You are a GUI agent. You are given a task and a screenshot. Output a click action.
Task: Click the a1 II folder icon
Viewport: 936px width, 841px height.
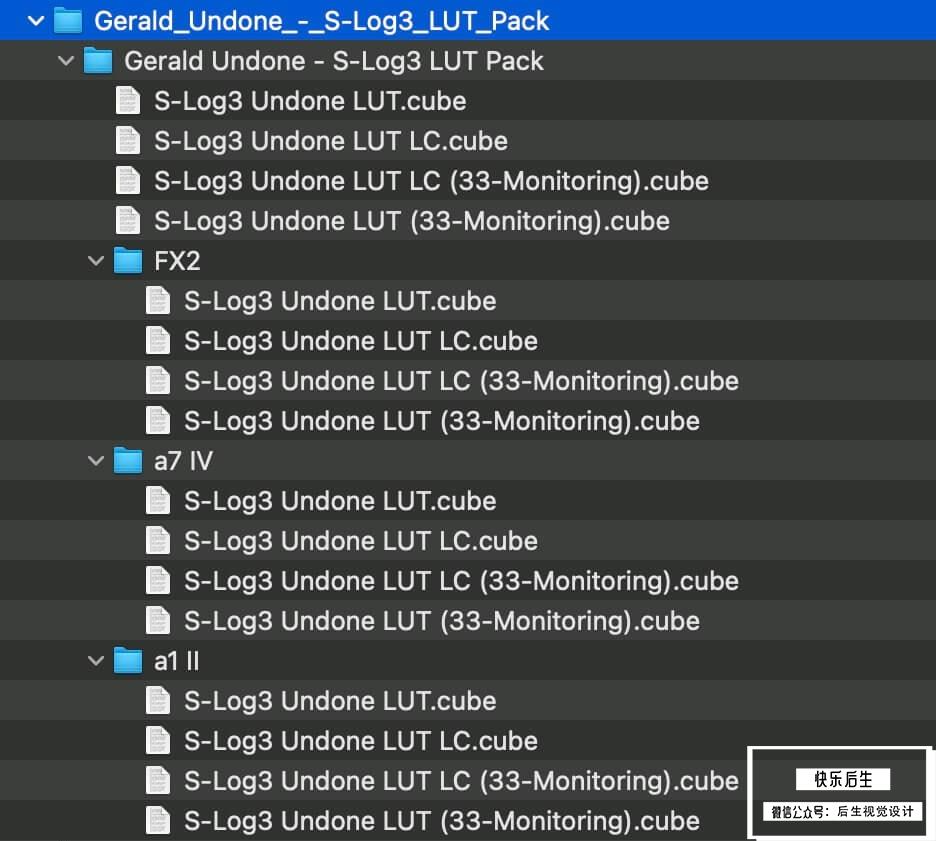click(128, 660)
